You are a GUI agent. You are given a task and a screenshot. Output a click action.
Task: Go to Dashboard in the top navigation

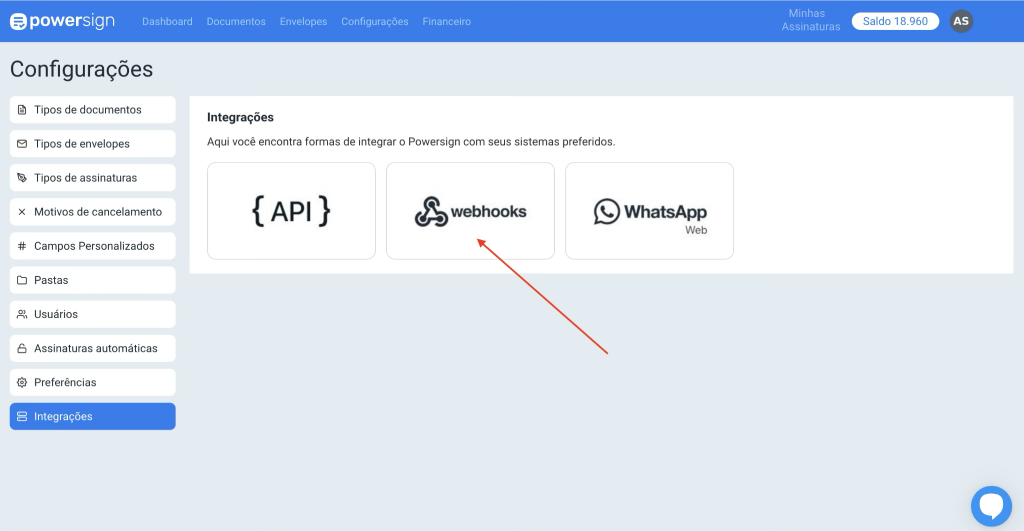click(x=167, y=22)
